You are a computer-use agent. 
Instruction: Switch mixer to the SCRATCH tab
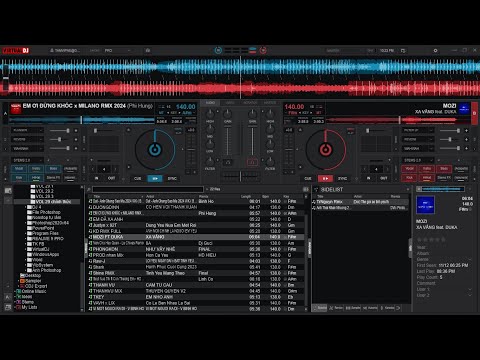pos(250,103)
